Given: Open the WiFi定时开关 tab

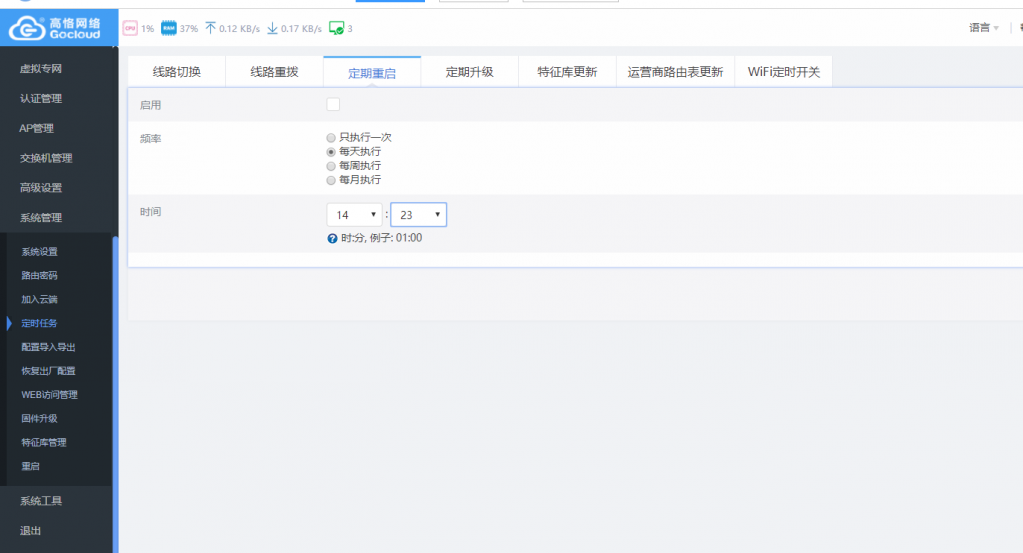Looking at the screenshot, I should coord(783,72).
